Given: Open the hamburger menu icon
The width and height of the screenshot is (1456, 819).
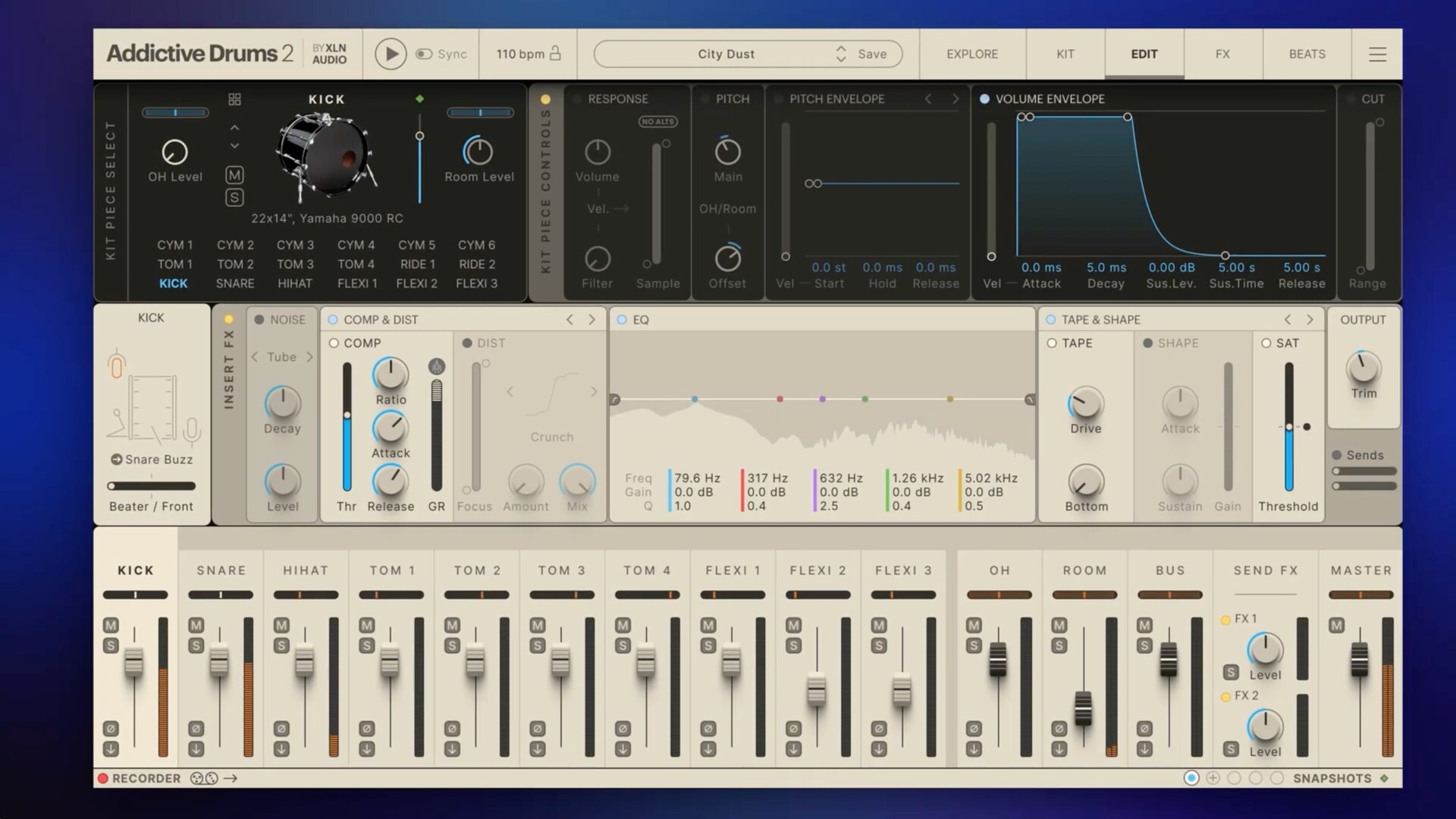Looking at the screenshot, I should [1377, 54].
